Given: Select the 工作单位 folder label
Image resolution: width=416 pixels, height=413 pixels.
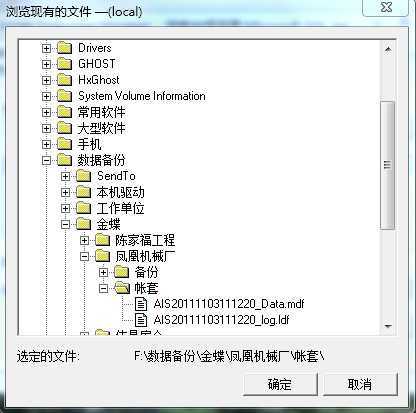Looking at the screenshot, I should pyautogui.click(x=120, y=208).
